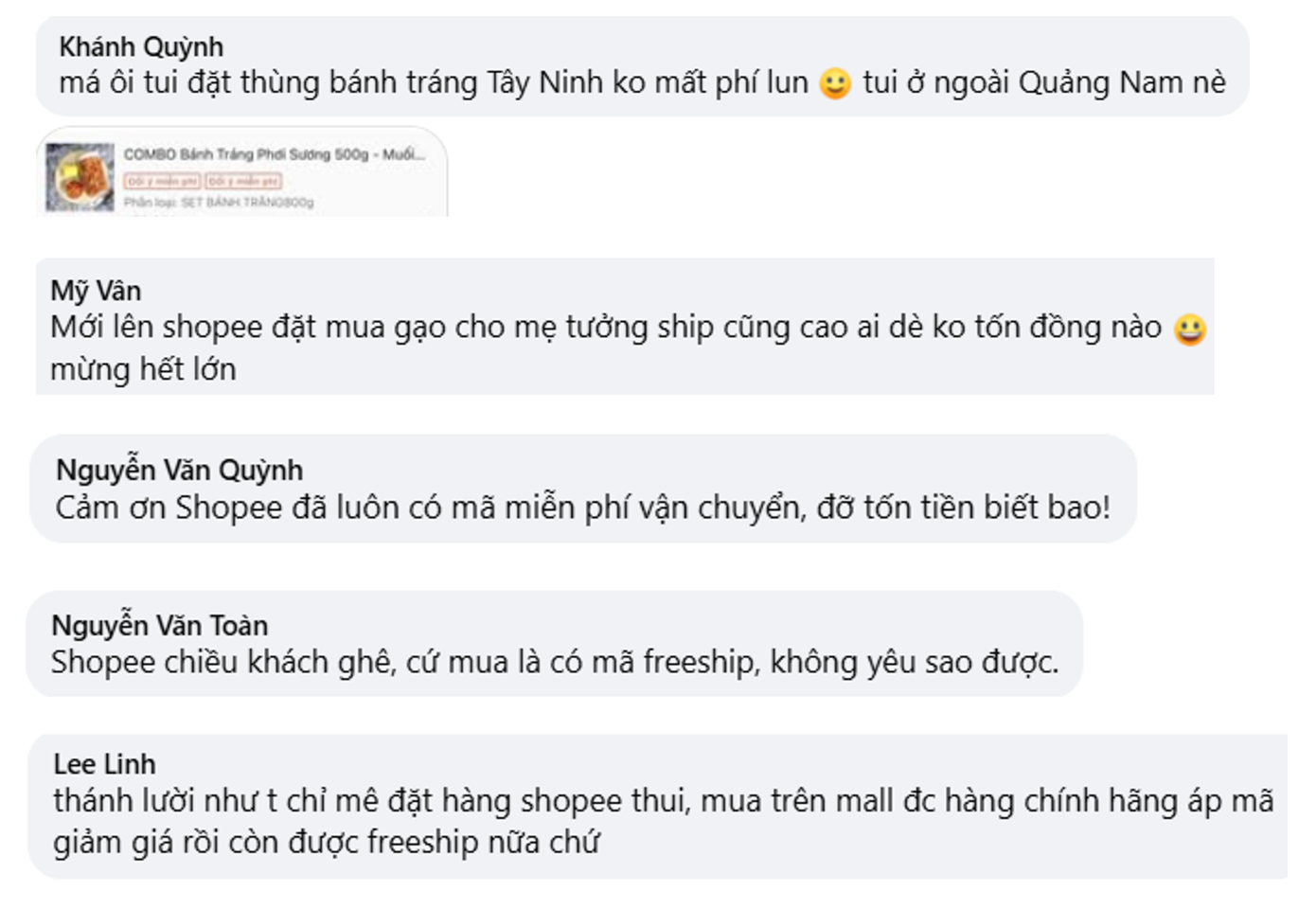Image resolution: width=1316 pixels, height=909 pixels.
Task: Click 'tui ở ngoài Quảng Nam nè' text
Action: 1044,83
